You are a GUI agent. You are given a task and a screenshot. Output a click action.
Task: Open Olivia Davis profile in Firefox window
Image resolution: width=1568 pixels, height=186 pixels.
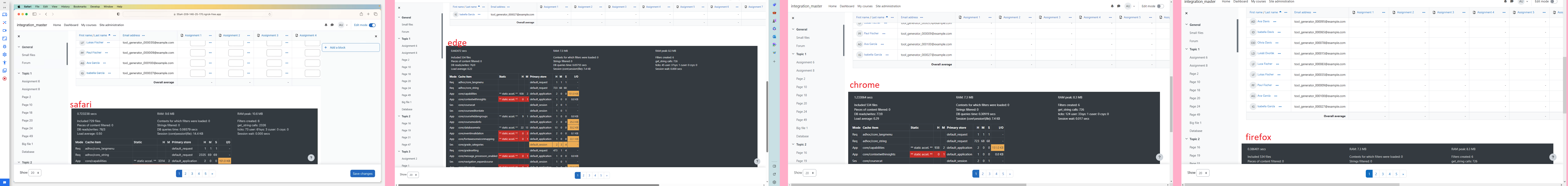tap(1264, 42)
